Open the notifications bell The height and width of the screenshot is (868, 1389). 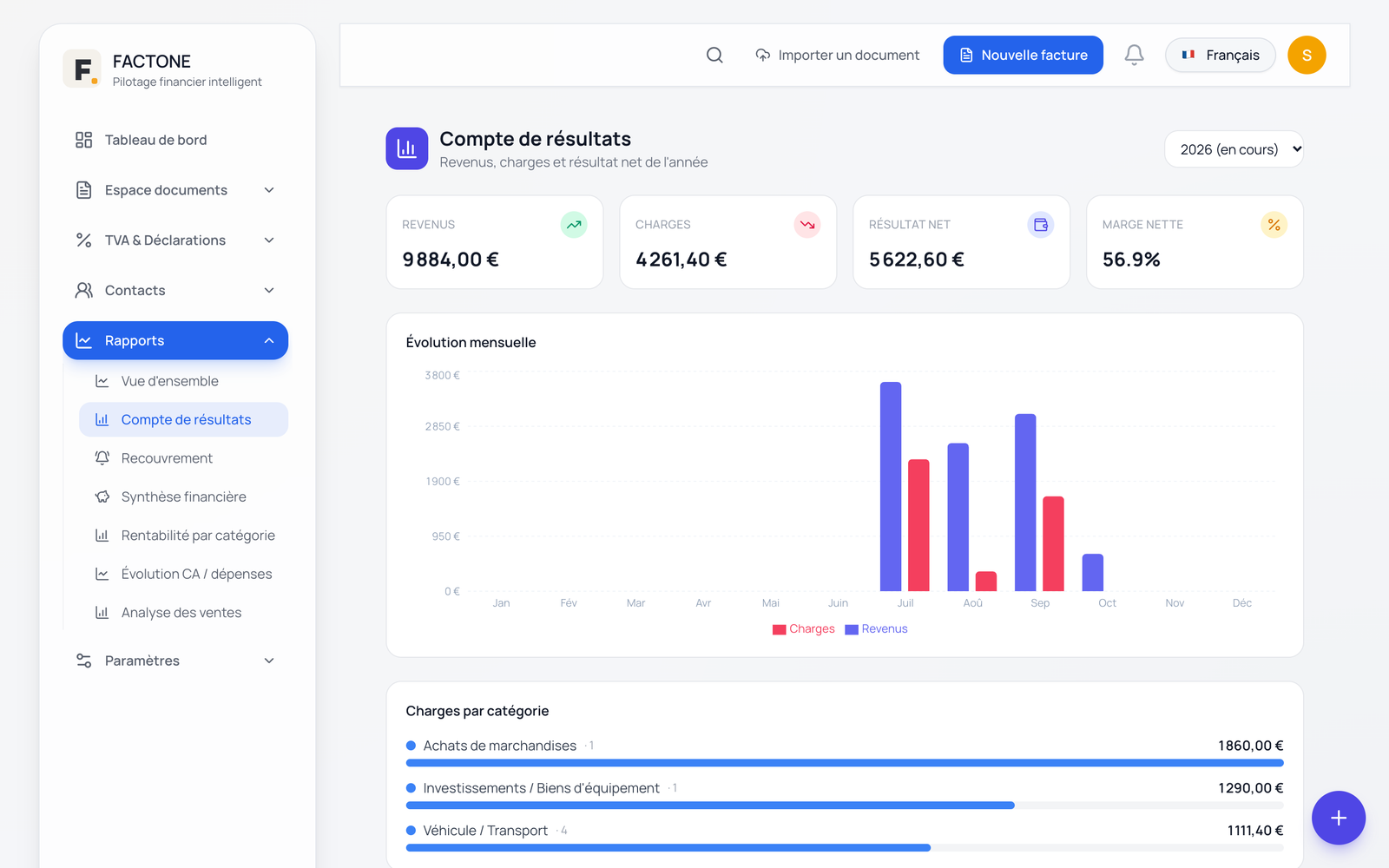[x=1134, y=55]
